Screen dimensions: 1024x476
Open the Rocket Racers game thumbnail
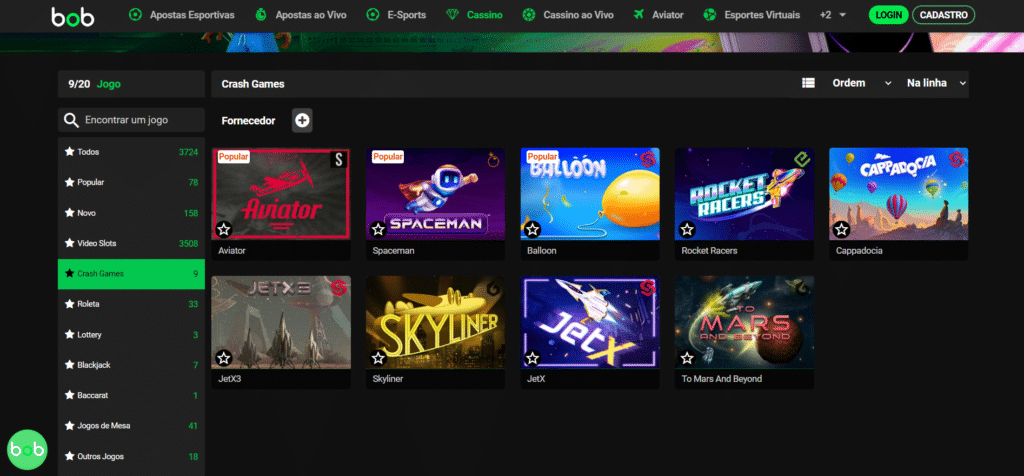pyautogui.click(x=744, y=194)
